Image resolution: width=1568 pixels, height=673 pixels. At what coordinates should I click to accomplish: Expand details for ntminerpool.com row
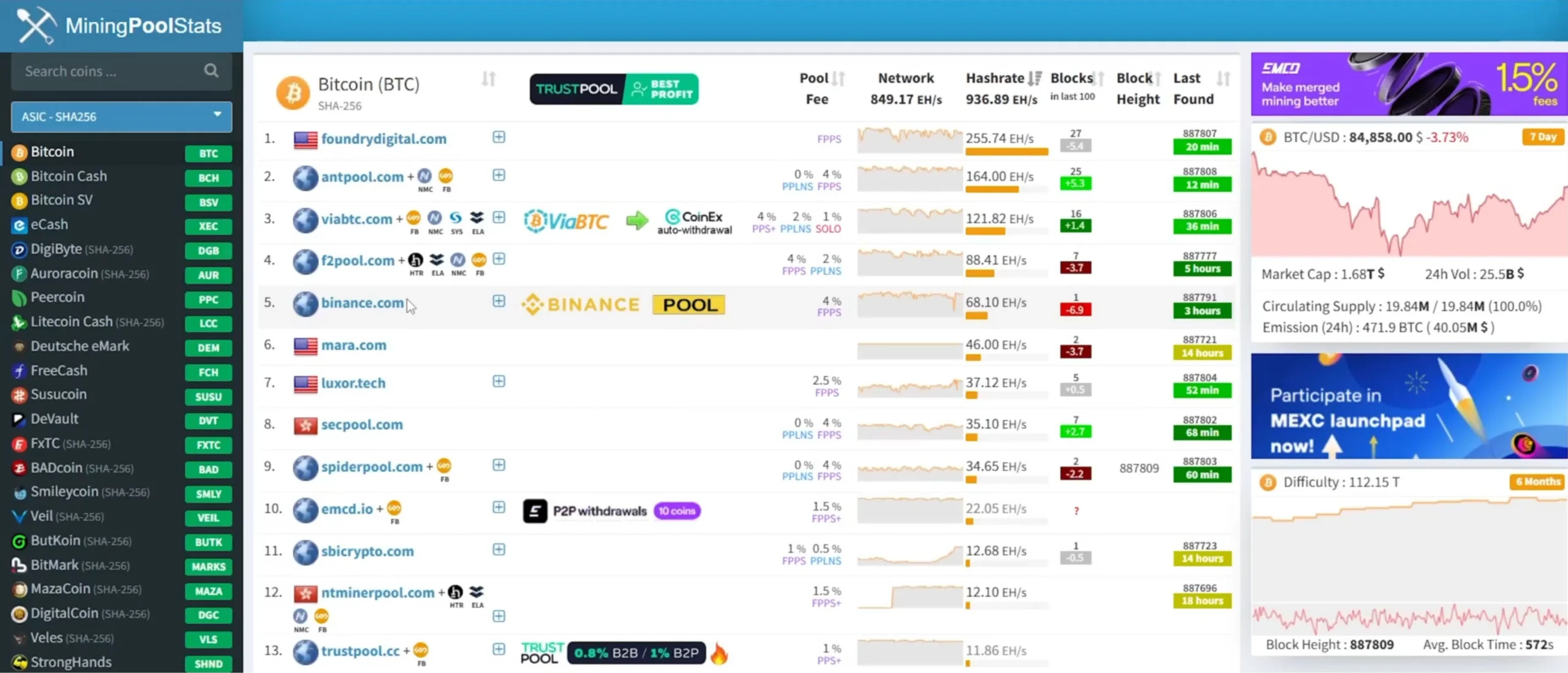[499, 616]
